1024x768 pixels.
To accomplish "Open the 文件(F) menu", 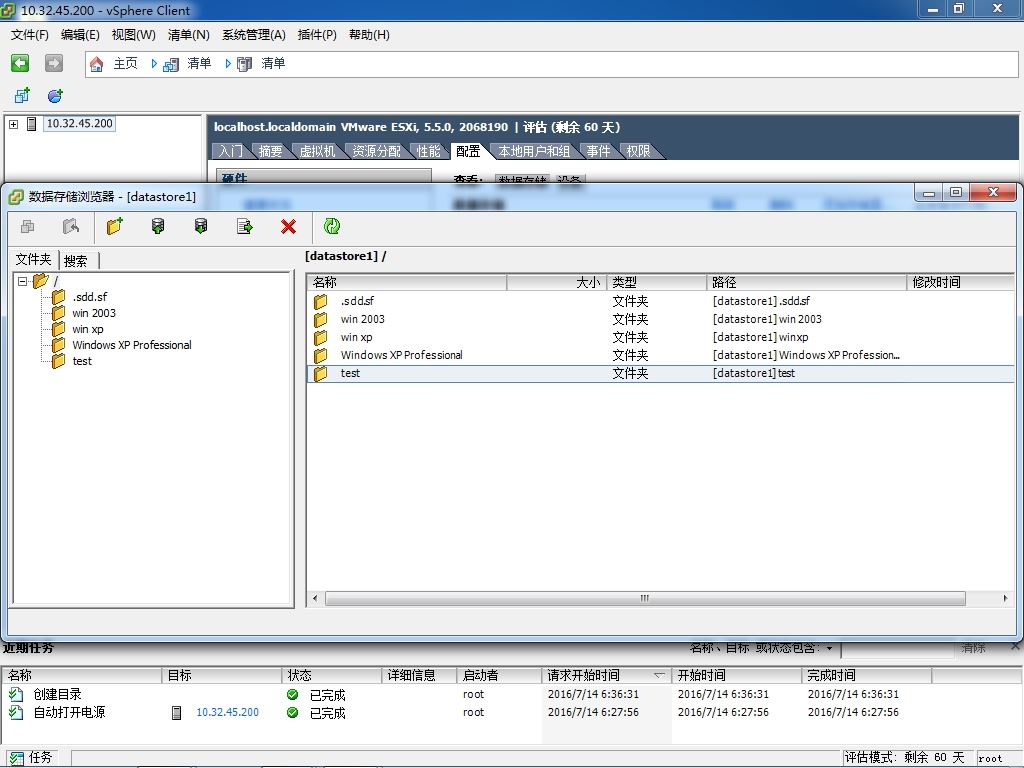I will point(29,35).
